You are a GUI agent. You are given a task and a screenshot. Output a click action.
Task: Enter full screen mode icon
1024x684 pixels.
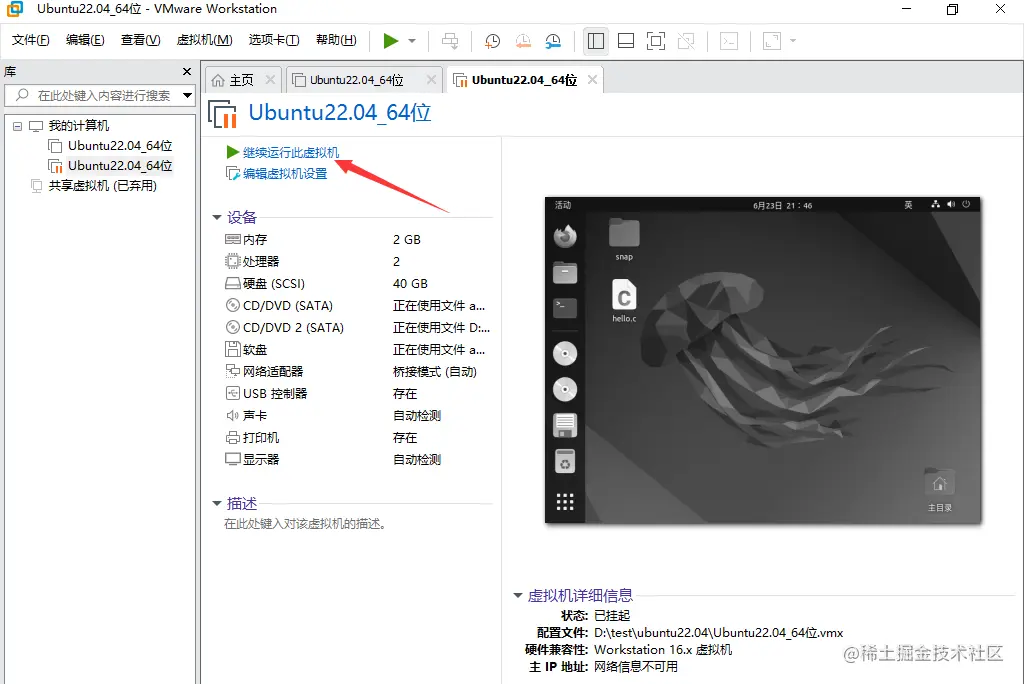[656, 41]
